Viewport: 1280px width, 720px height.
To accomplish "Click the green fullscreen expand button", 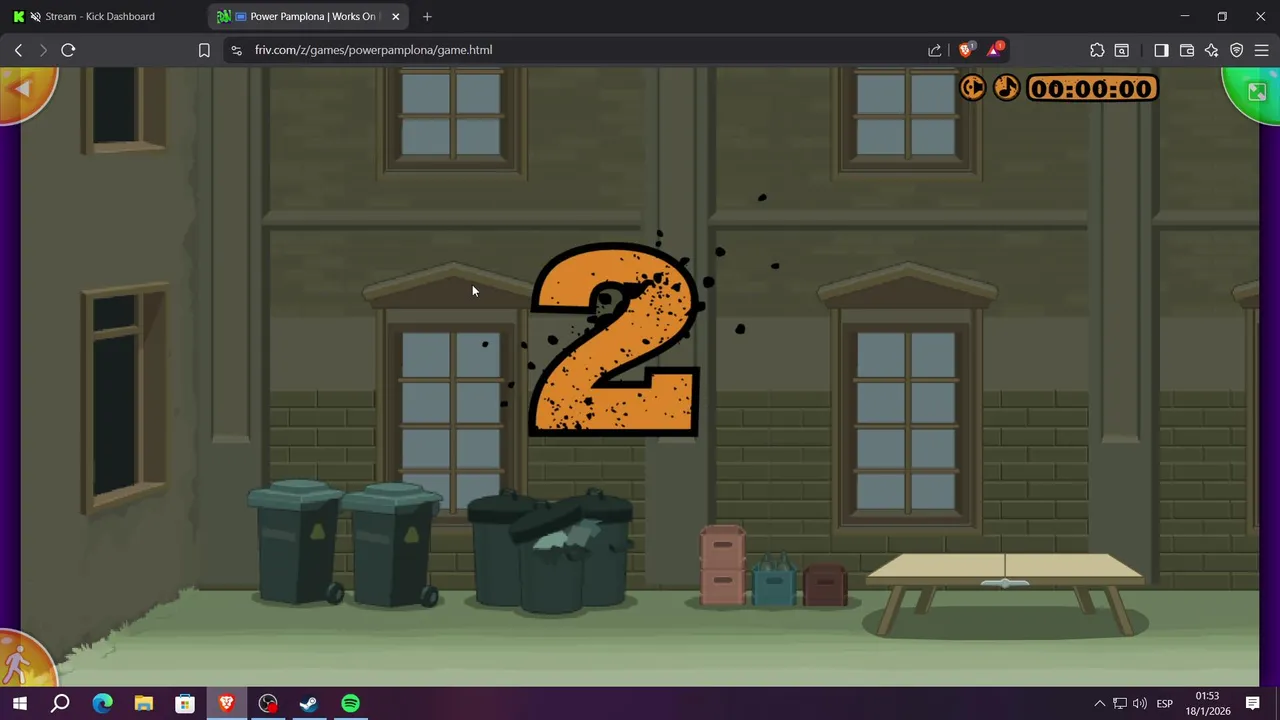I will (x=1256, y=92).
